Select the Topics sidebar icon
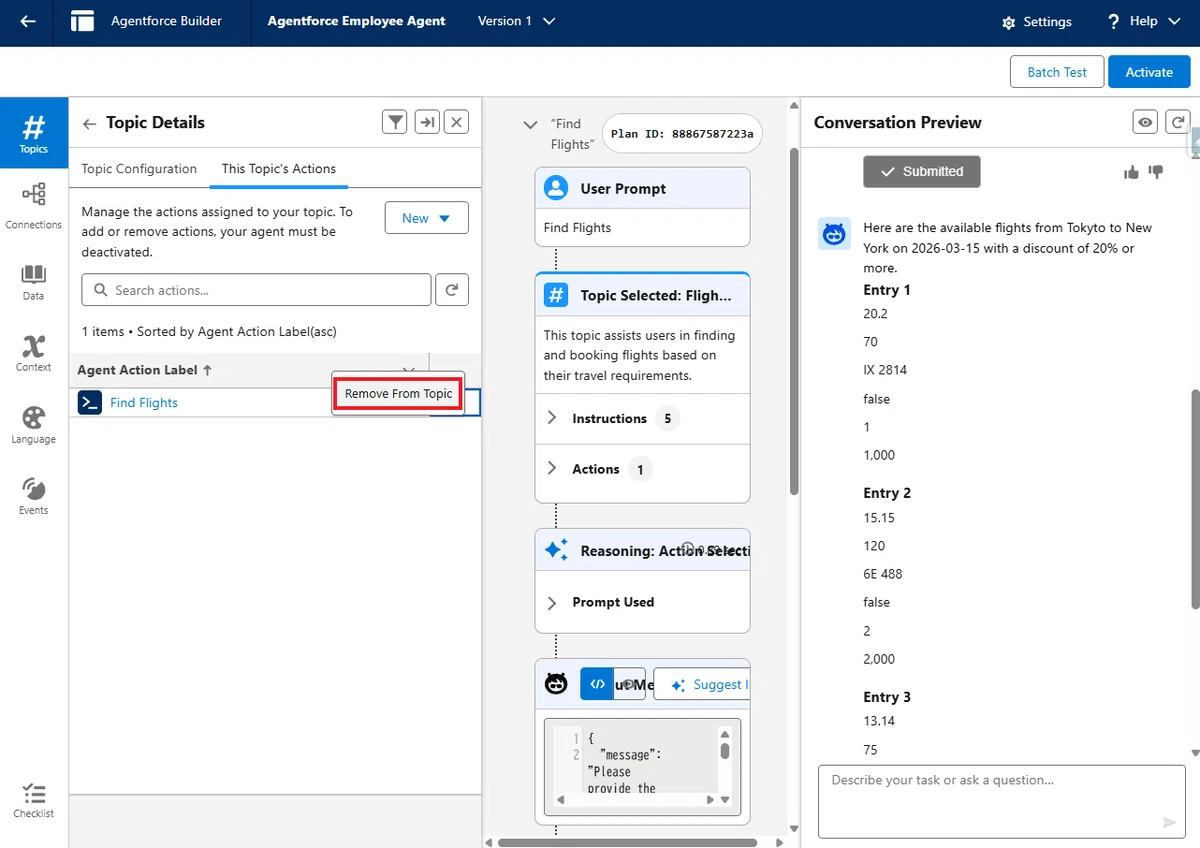Screen dimensions: 1200x848 [34, 134]
